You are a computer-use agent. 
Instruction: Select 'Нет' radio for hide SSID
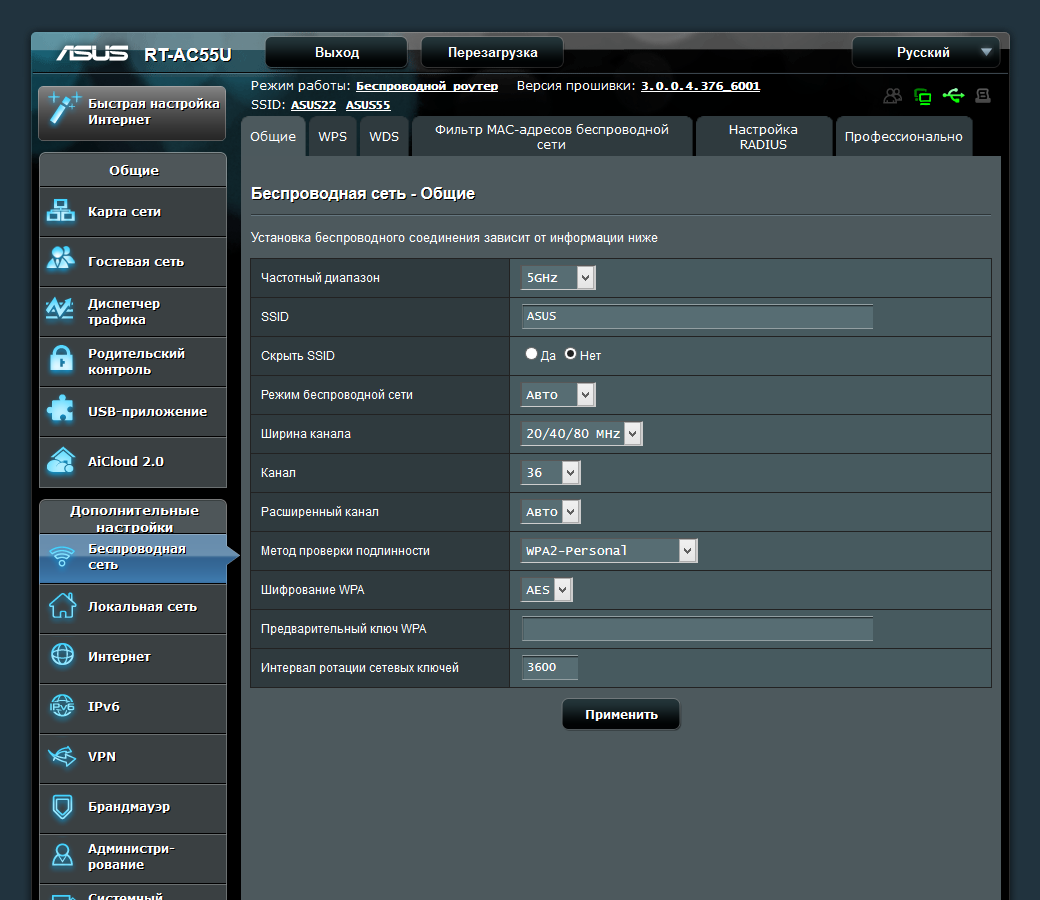coord(571,354)
